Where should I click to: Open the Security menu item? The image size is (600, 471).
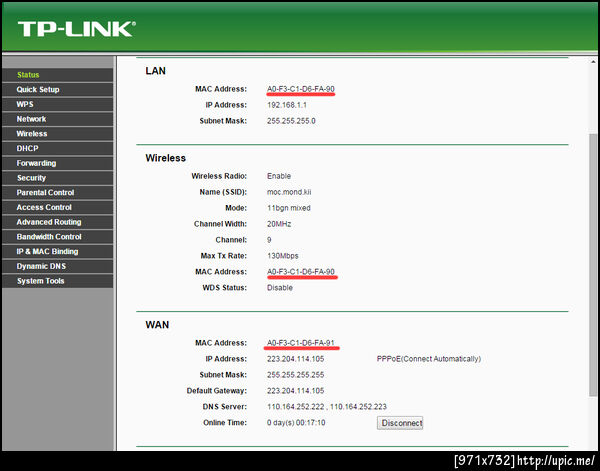(x=57, y=178)
